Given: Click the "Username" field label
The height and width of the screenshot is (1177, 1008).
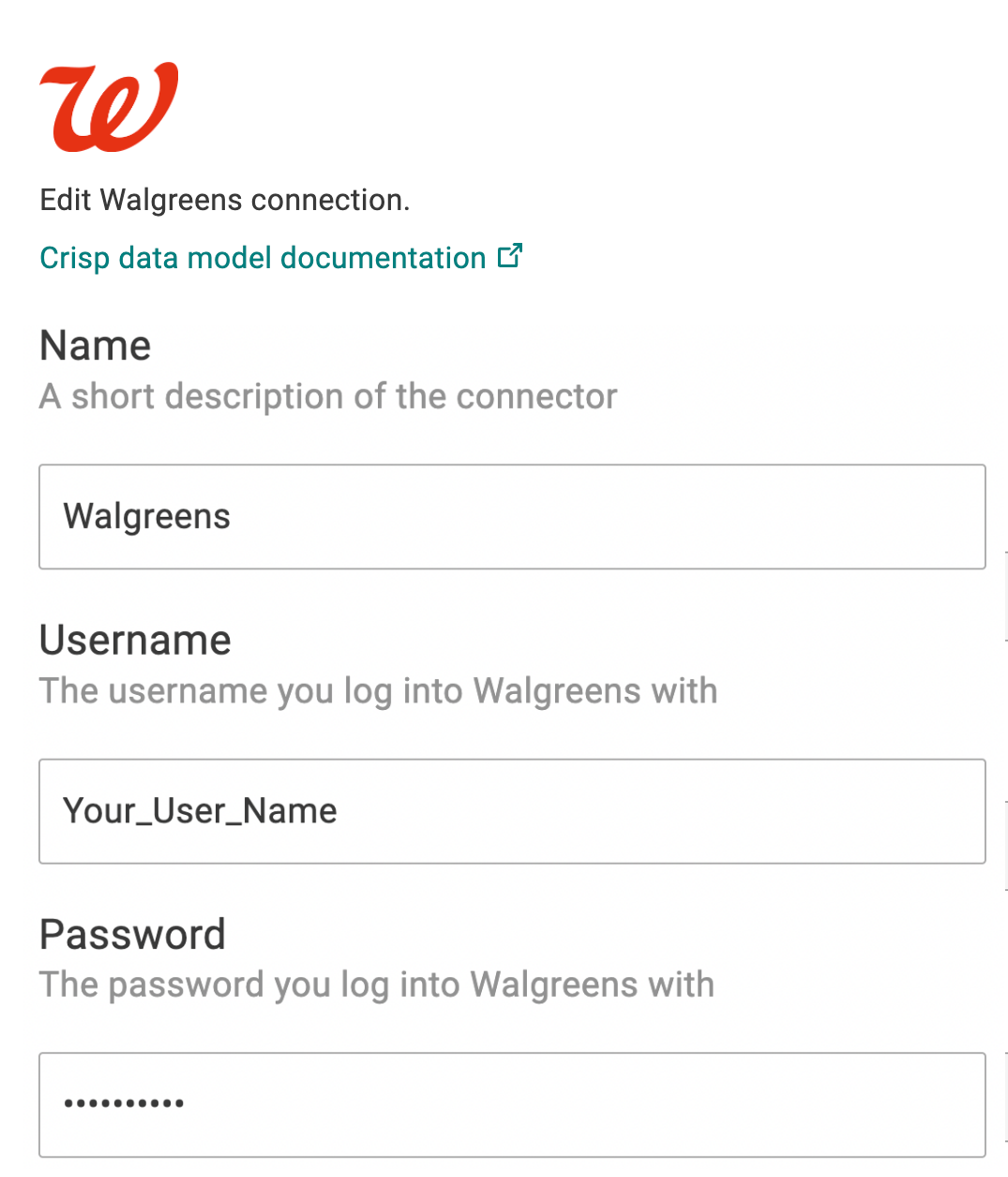Looking at the screenshot, I should tap(135, 641).
